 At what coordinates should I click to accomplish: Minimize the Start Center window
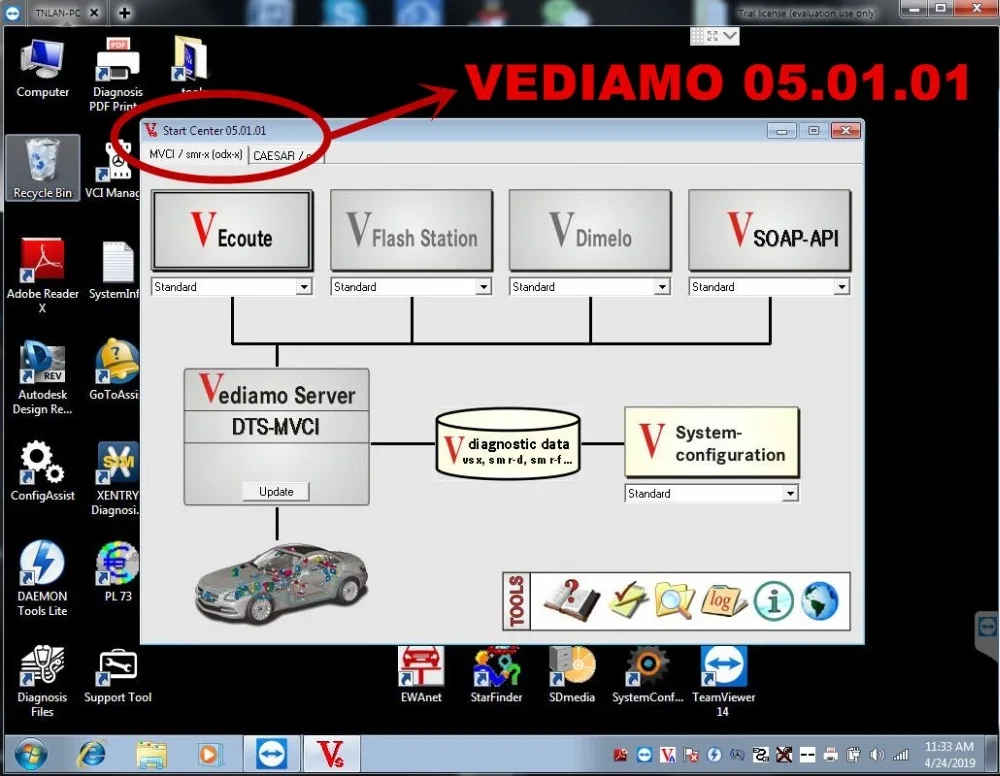(x=781, y=131)
